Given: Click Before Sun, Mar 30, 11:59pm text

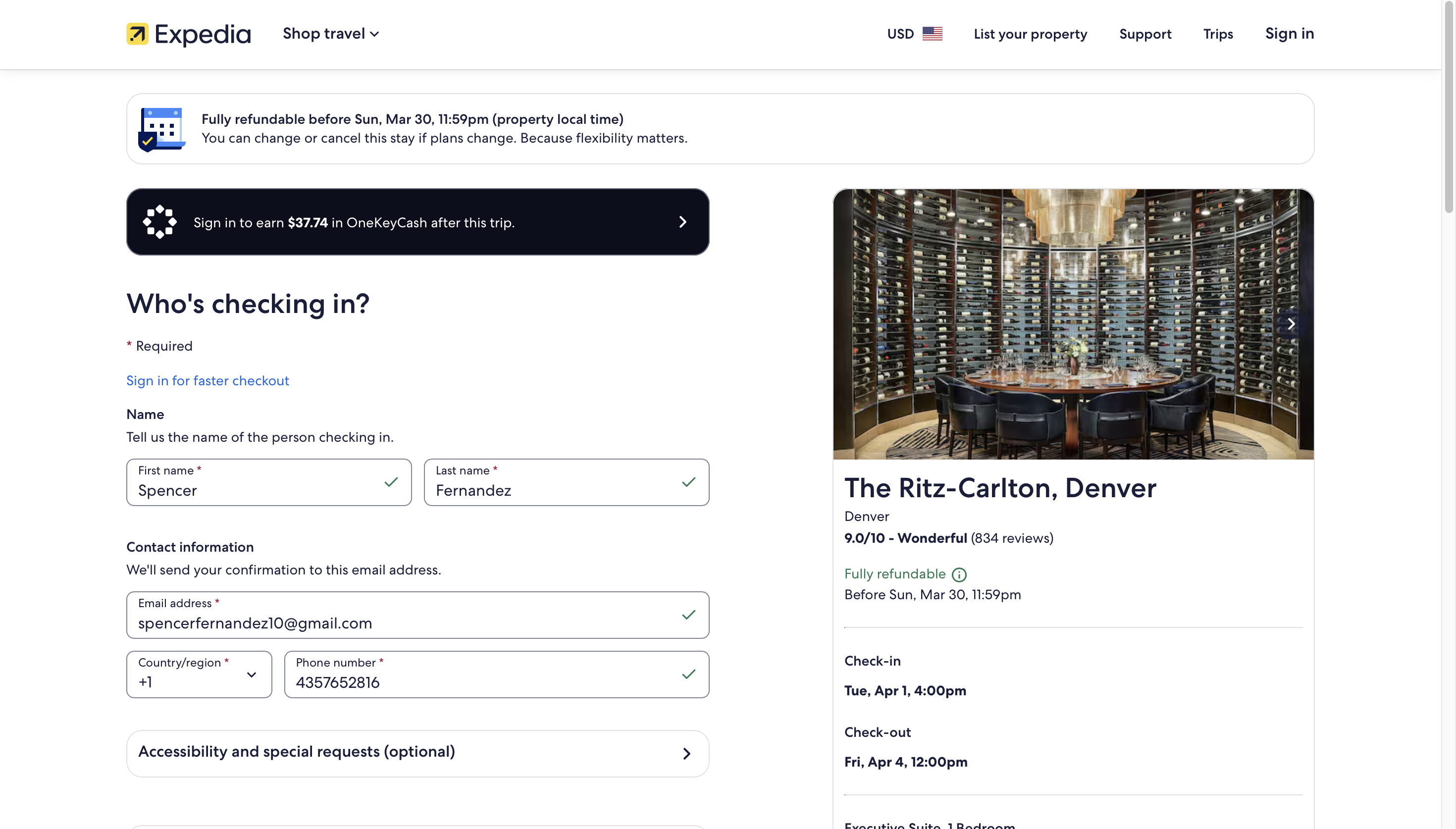Looking at the screenshot, I should [933, 595].
